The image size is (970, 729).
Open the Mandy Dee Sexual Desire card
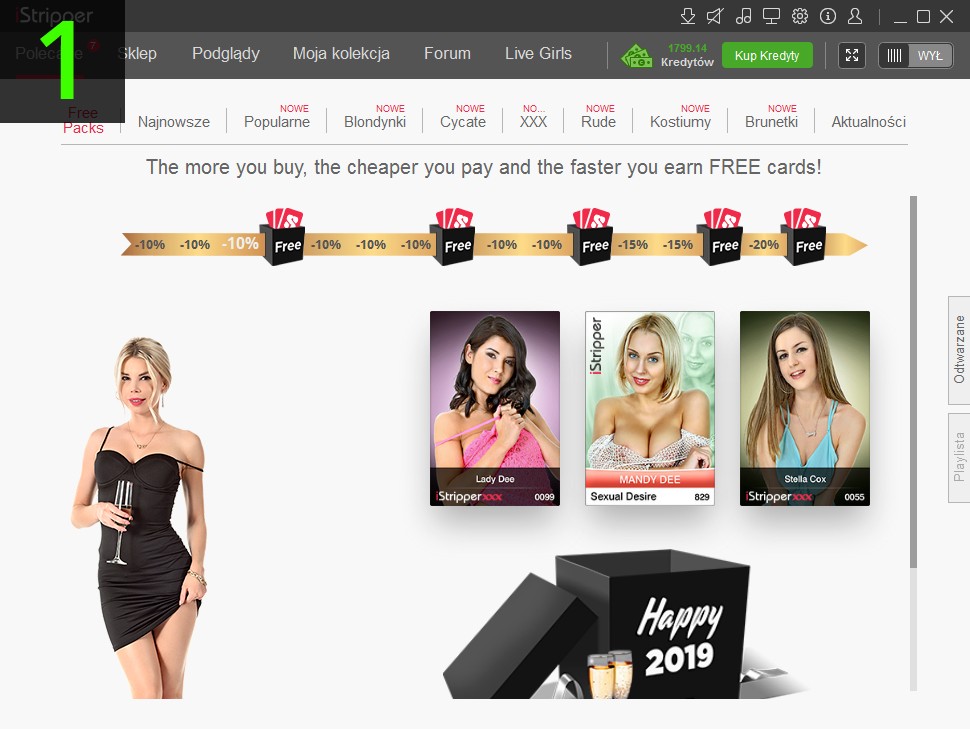point(650,408)
